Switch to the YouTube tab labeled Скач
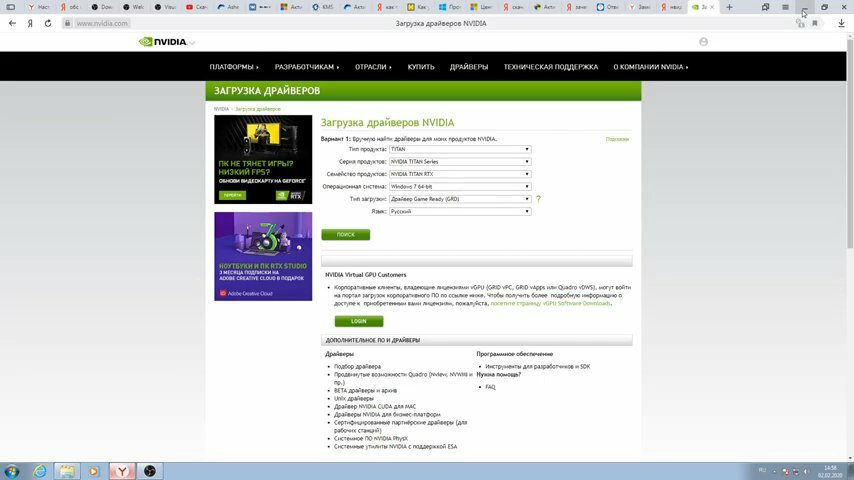This screenshot has height=480, width=854. coord(197,7)
